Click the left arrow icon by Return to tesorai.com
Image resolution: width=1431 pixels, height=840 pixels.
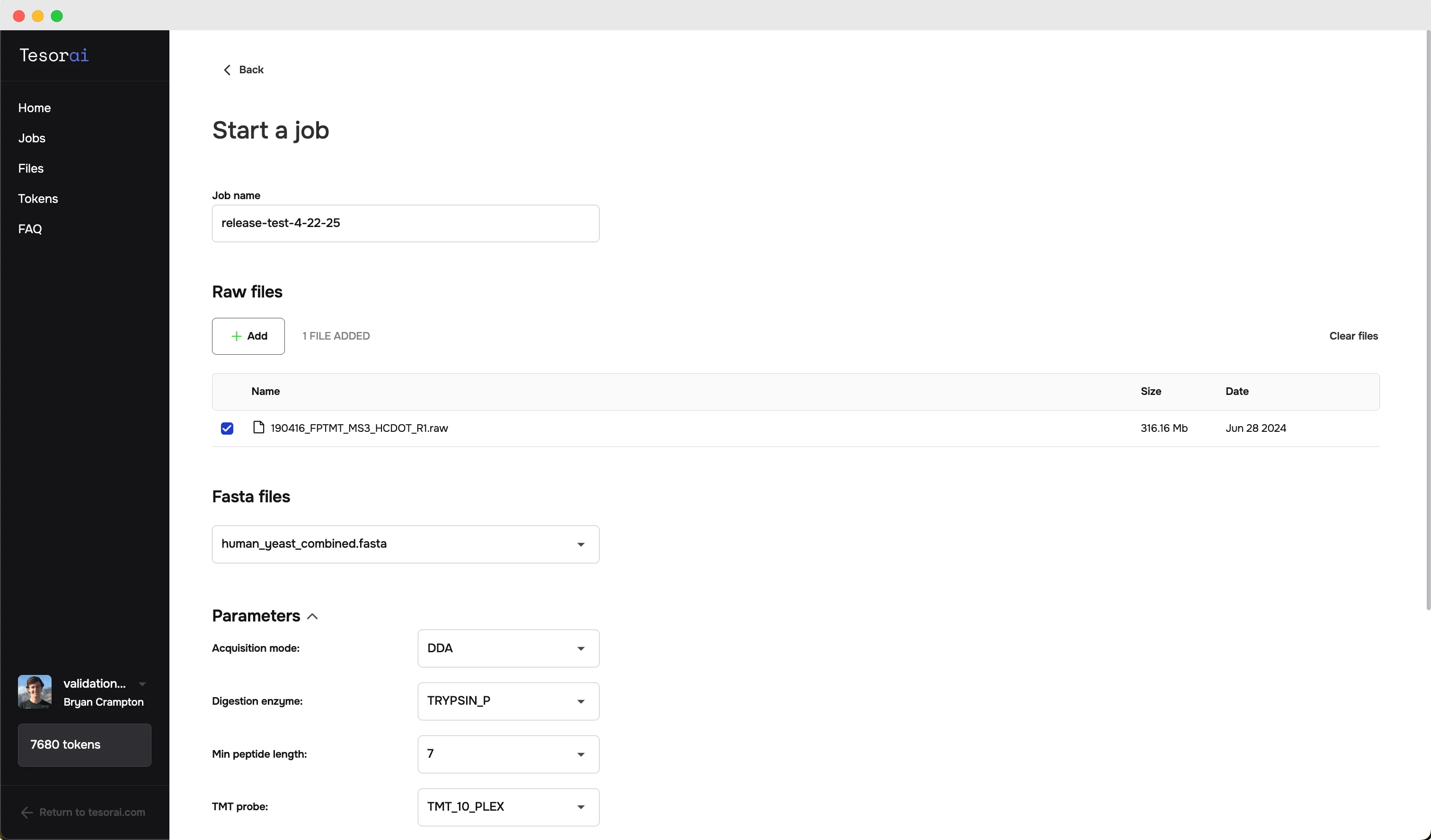coord(26,812)
